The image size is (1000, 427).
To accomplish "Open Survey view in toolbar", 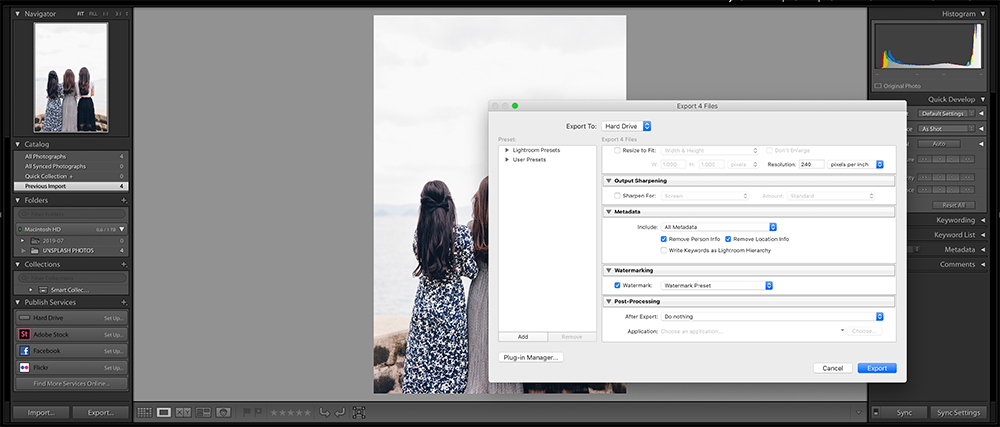I will tap(203, 412).
